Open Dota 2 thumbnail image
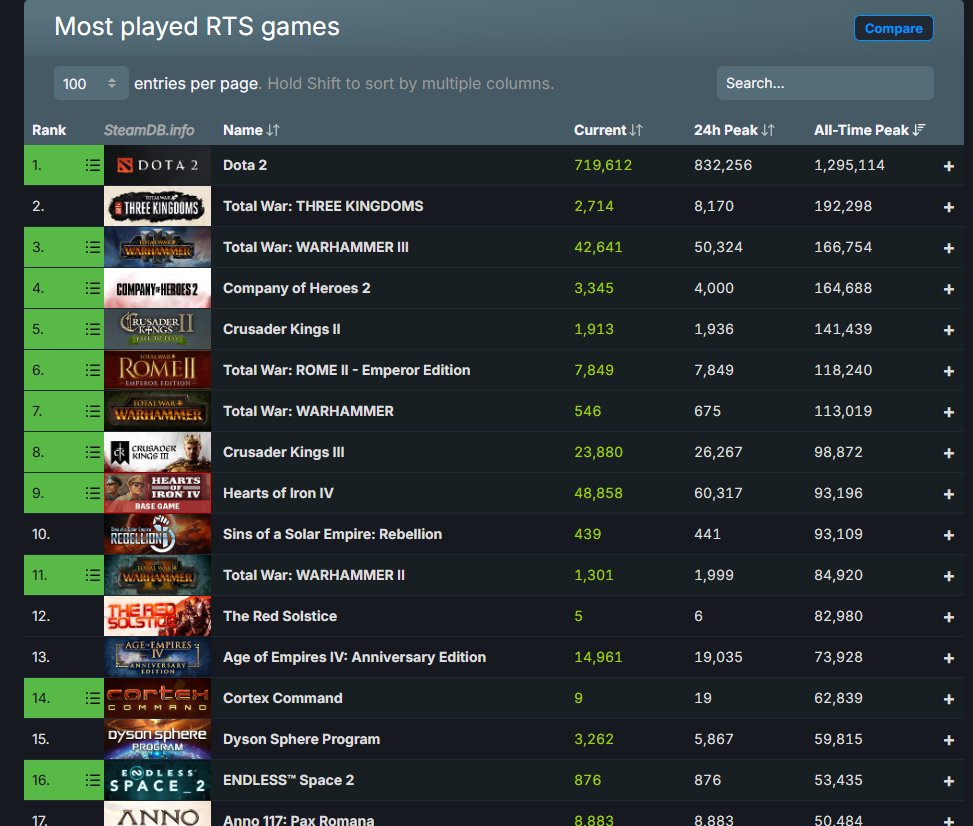 [158, 165]
